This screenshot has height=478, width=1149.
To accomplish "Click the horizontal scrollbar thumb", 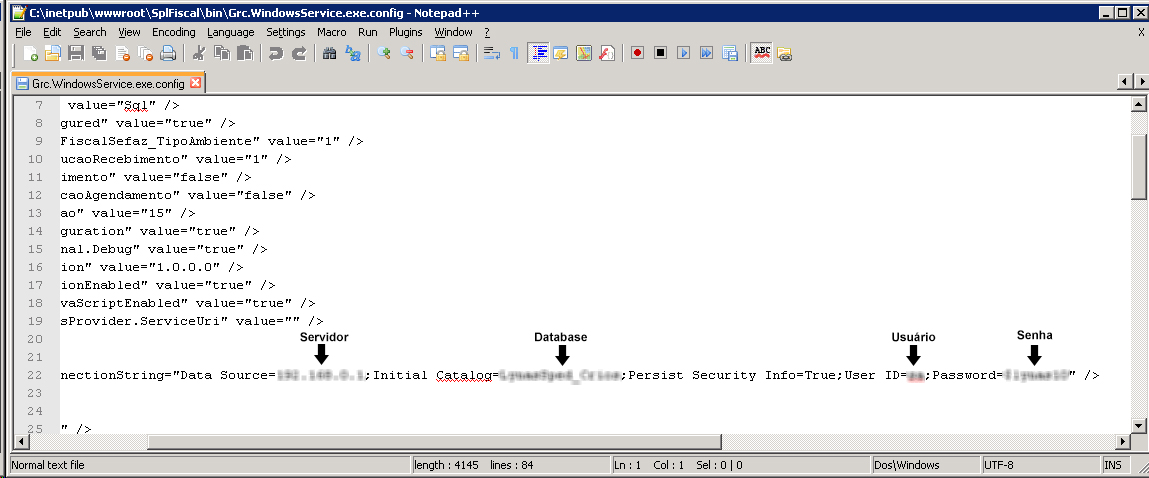I will pyautogui.click(x=435, y=441).
